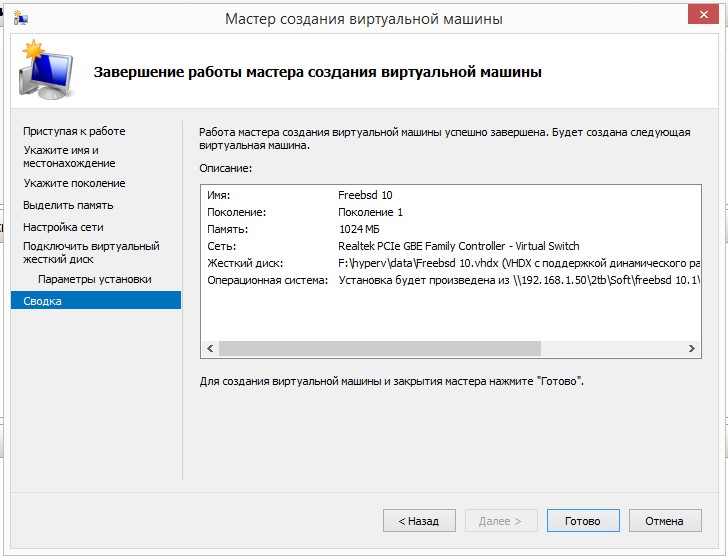The width and height of the screenshot is (728, 557).
Task: Click the disabled Далее button
Action: [501, 521]
